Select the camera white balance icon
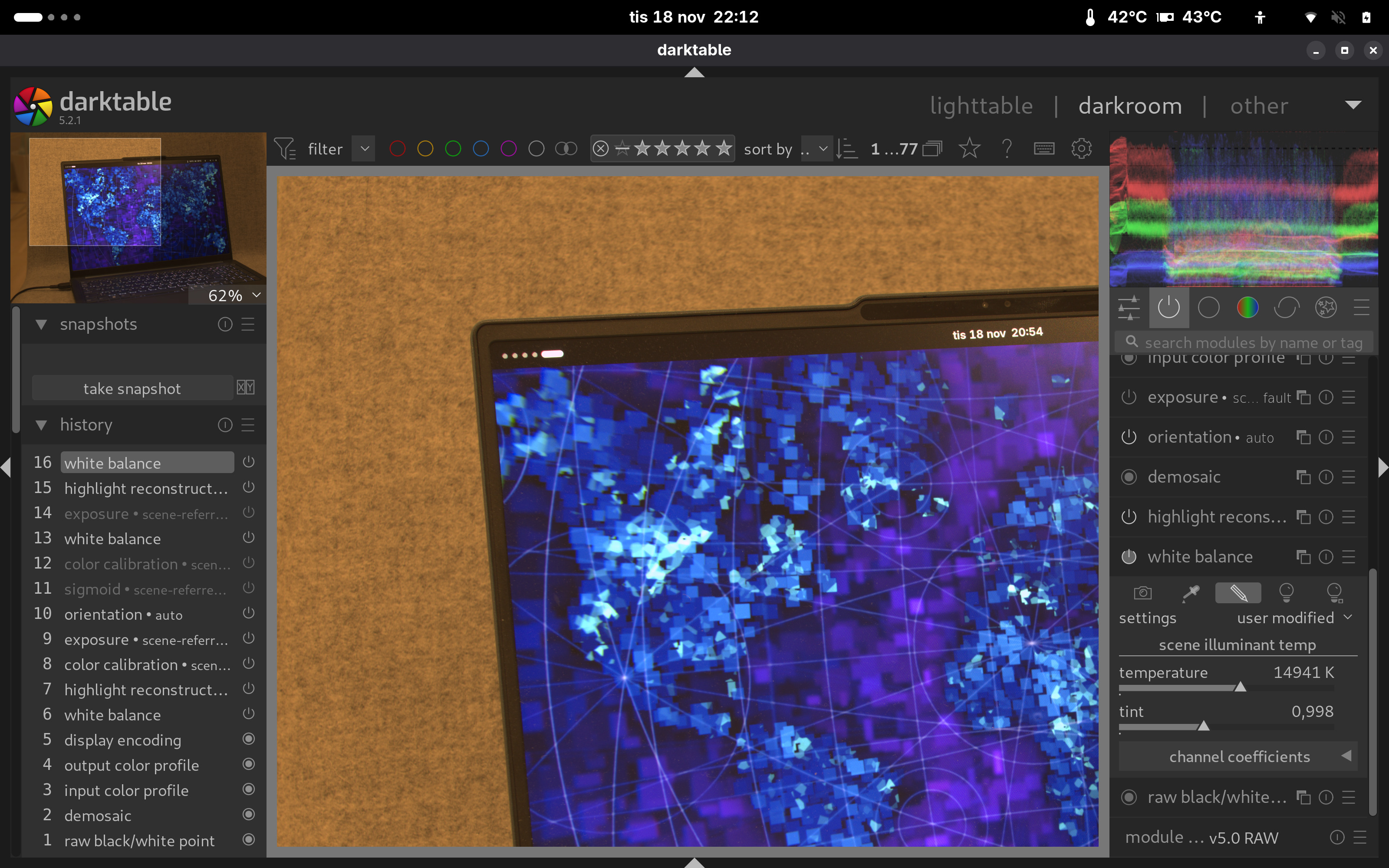 click(x=1142, y=592)
